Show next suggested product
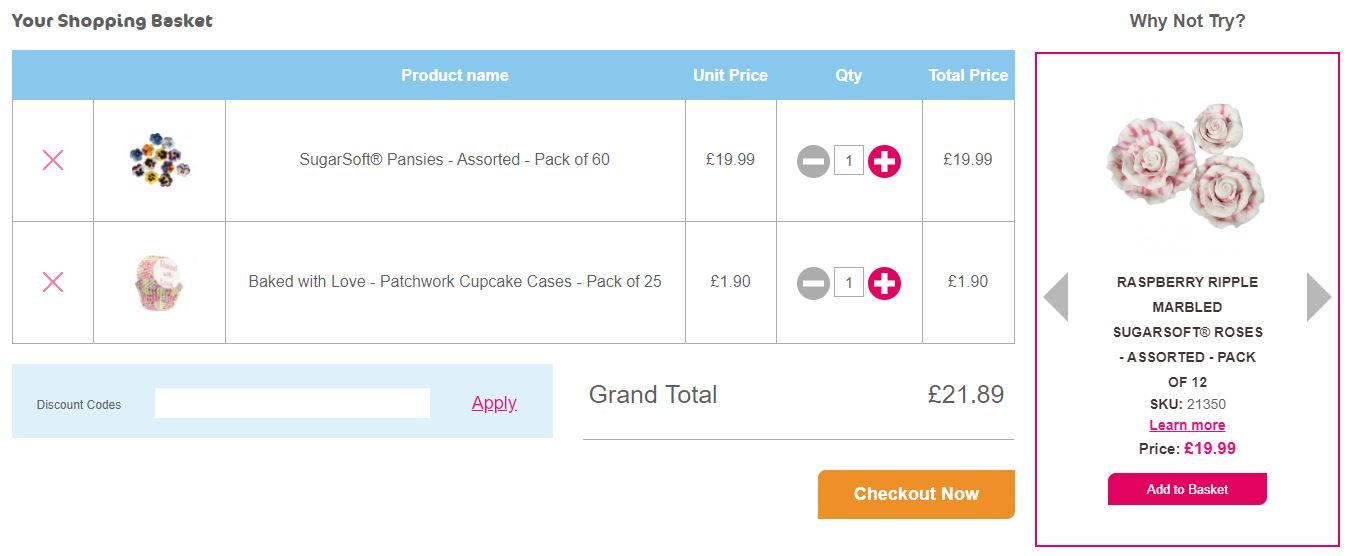This screenshot has height=556, width=1347. coord(1318,297)
